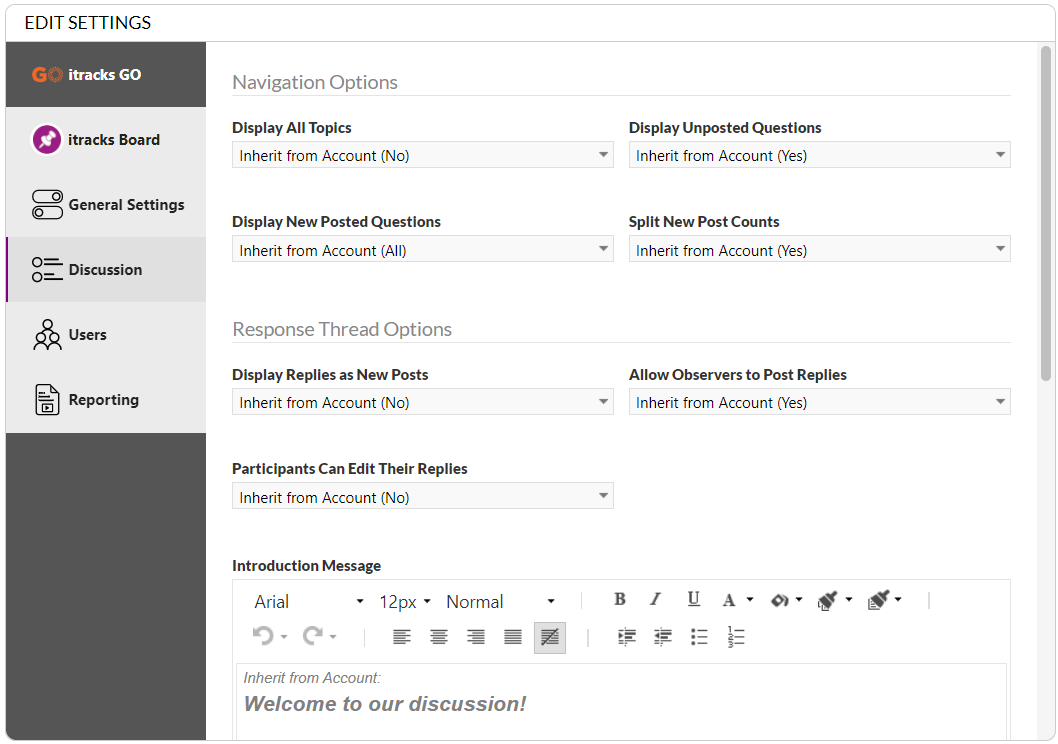Align text right in the editor
This screenshot has width=1058, height=744.
click(x=476, y=637)
